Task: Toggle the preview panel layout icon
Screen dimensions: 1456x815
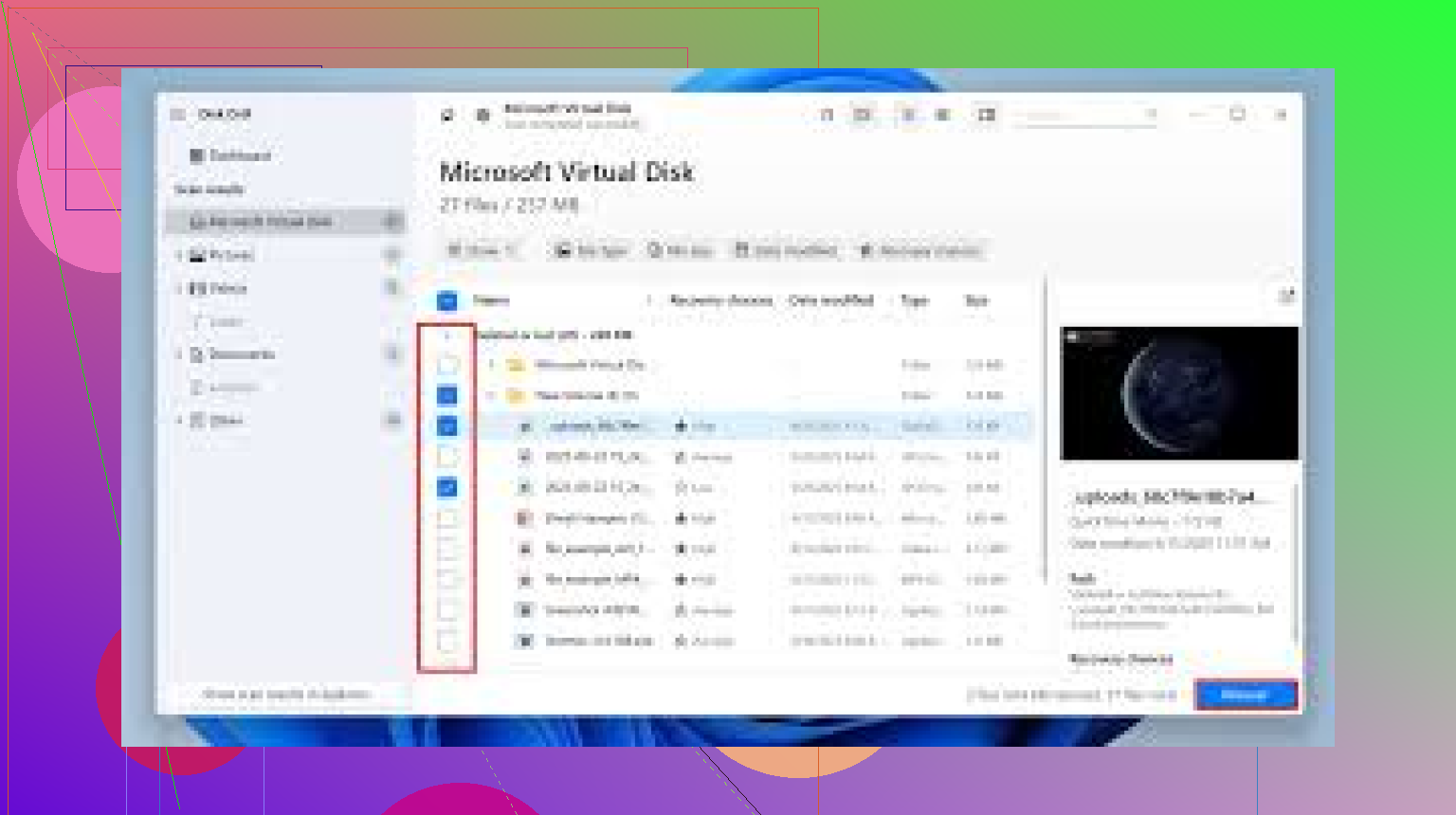Action: coord(987,115)
